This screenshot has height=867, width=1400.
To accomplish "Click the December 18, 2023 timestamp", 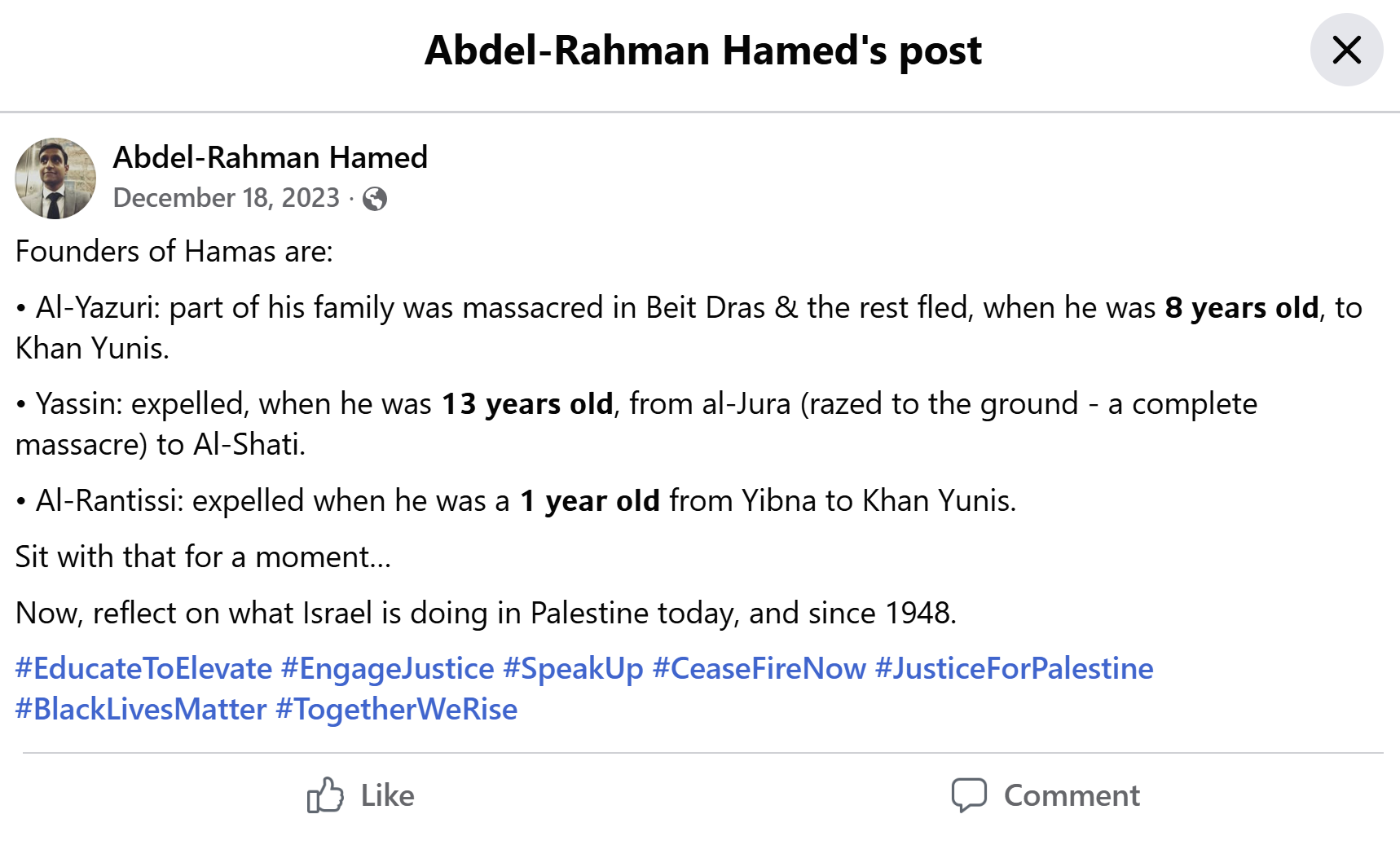I will pyautogui.click(x=226, y=198).
